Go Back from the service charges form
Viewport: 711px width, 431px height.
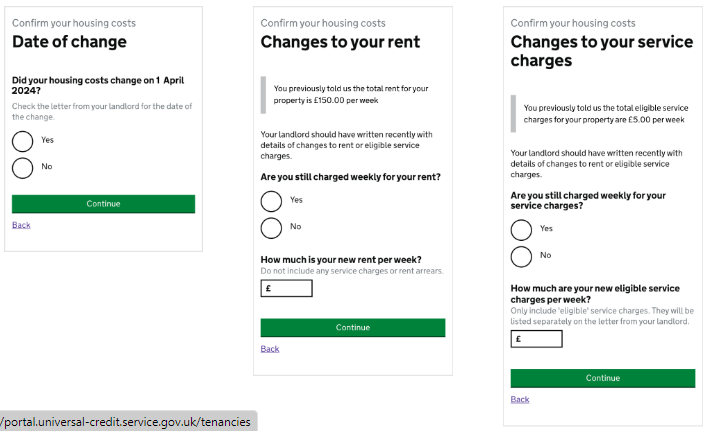coord(520,399)
